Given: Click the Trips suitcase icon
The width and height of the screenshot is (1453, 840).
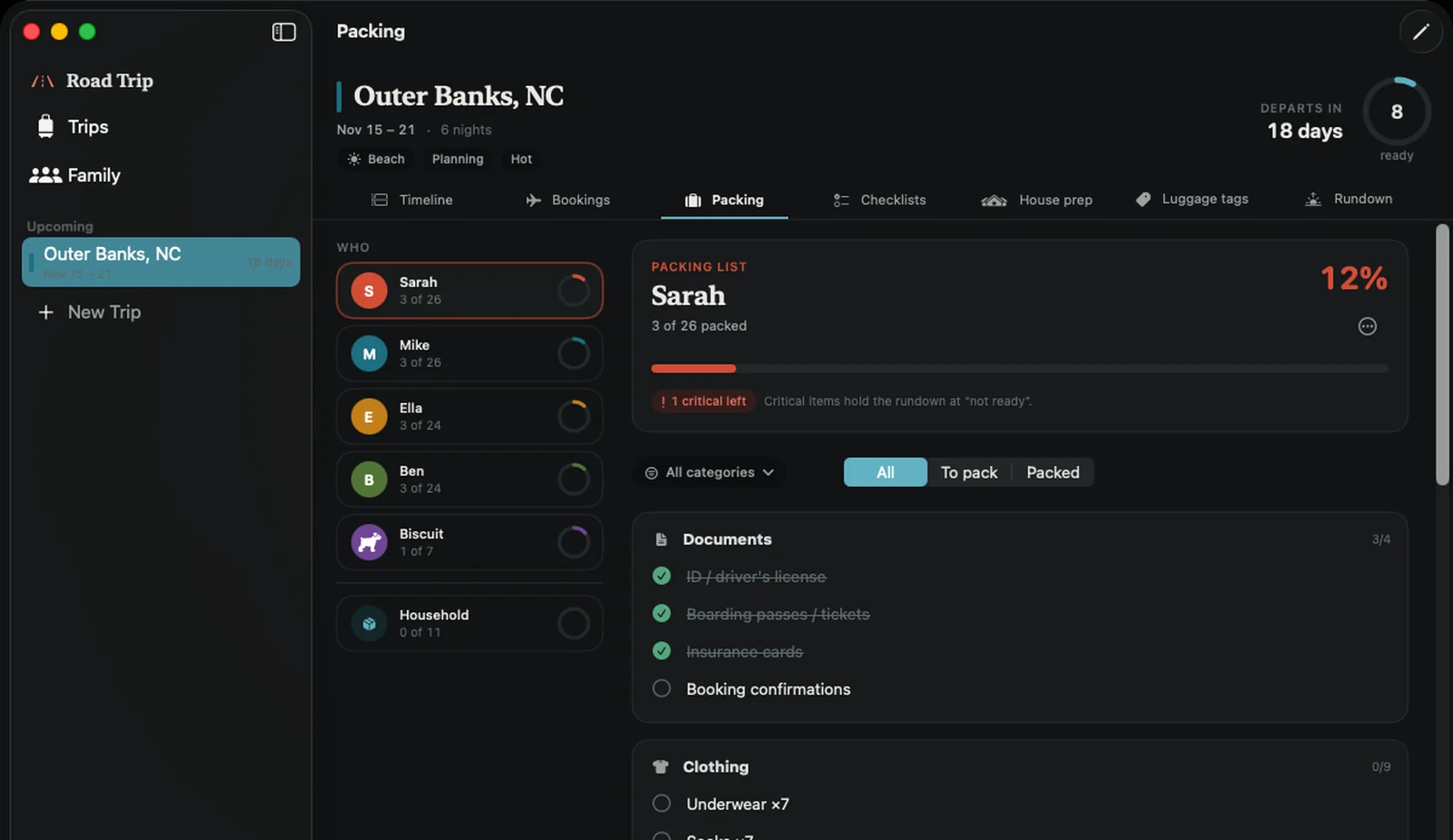Looking at the screenshot, I should [x=45, y=126].
